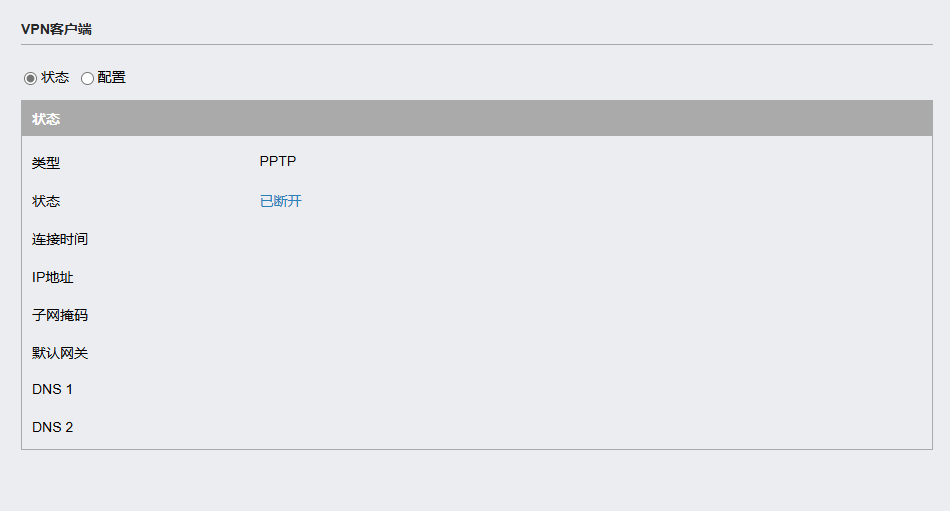The width and height of the screenshot is (950, 511).
Task: Click the 子网掩码 field label
Action: click(60, 315)
